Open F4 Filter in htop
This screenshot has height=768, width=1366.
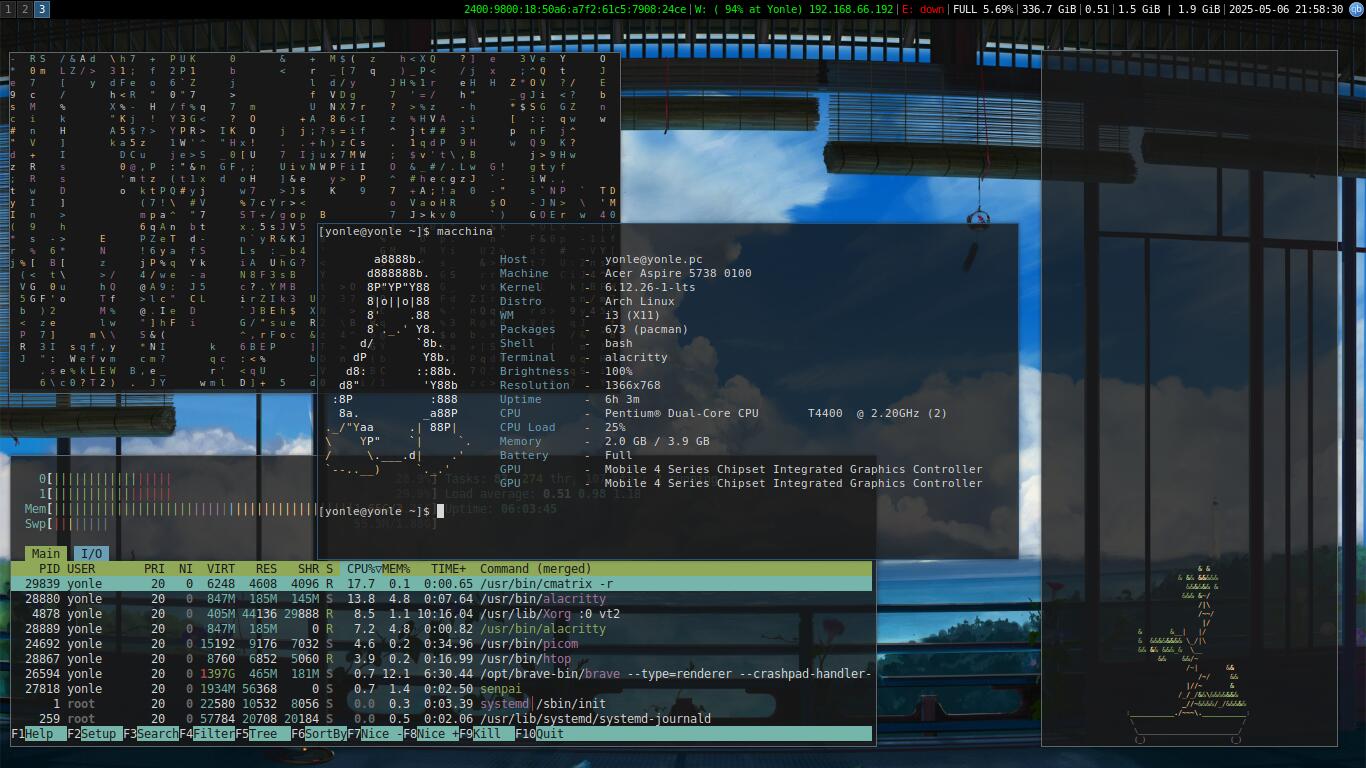tap(207, 734)
